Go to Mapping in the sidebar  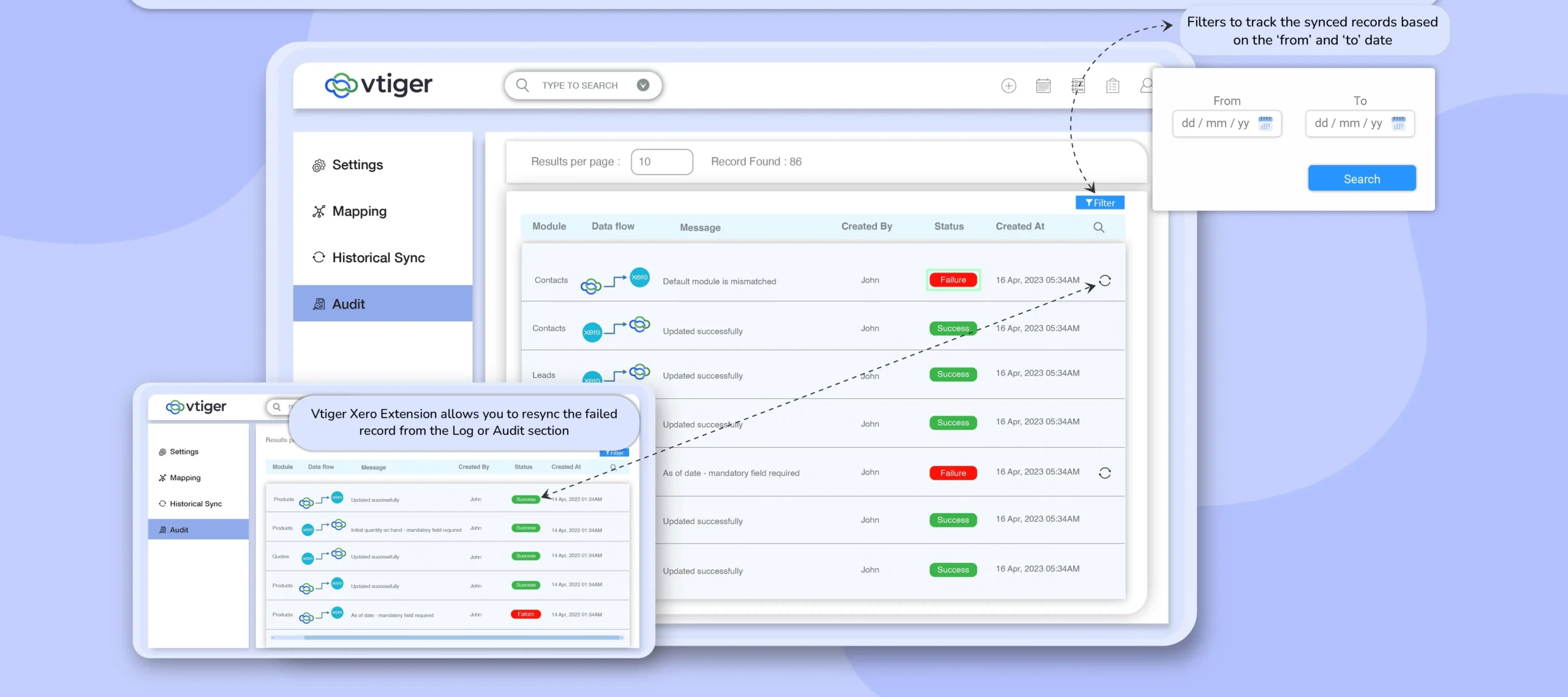click(359, 211)
